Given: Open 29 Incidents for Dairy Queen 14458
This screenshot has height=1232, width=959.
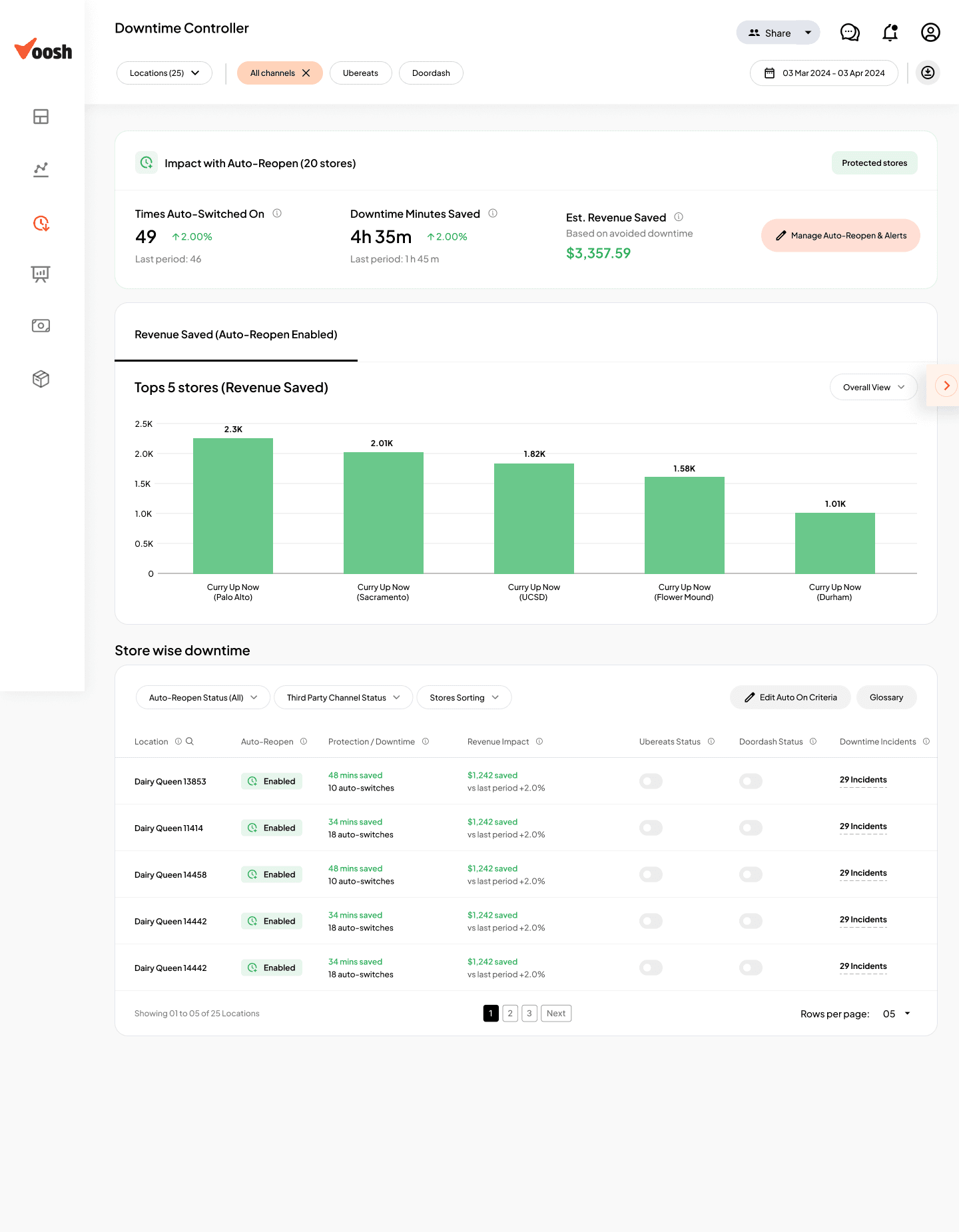Looking at the screenshot, I should [x=863, y=873].
